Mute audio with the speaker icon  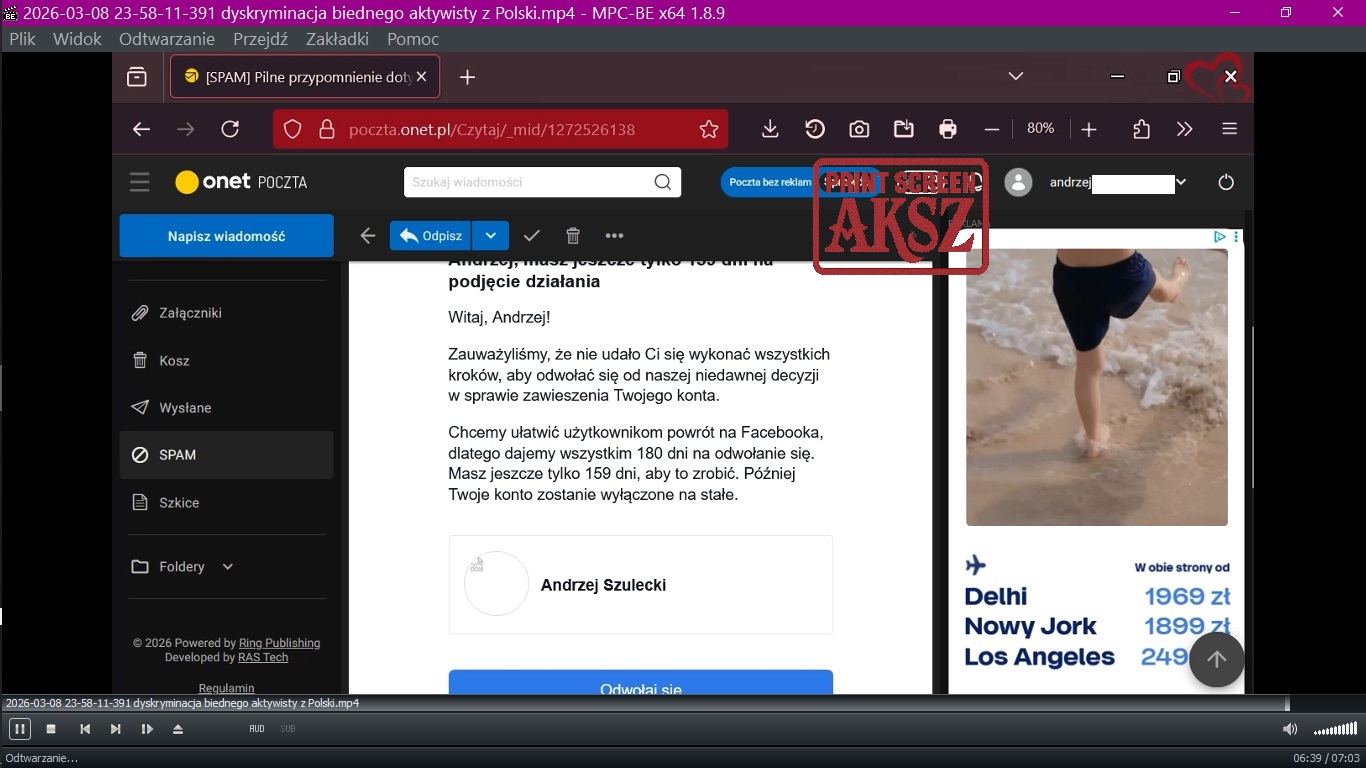[x=1290, y=729]
